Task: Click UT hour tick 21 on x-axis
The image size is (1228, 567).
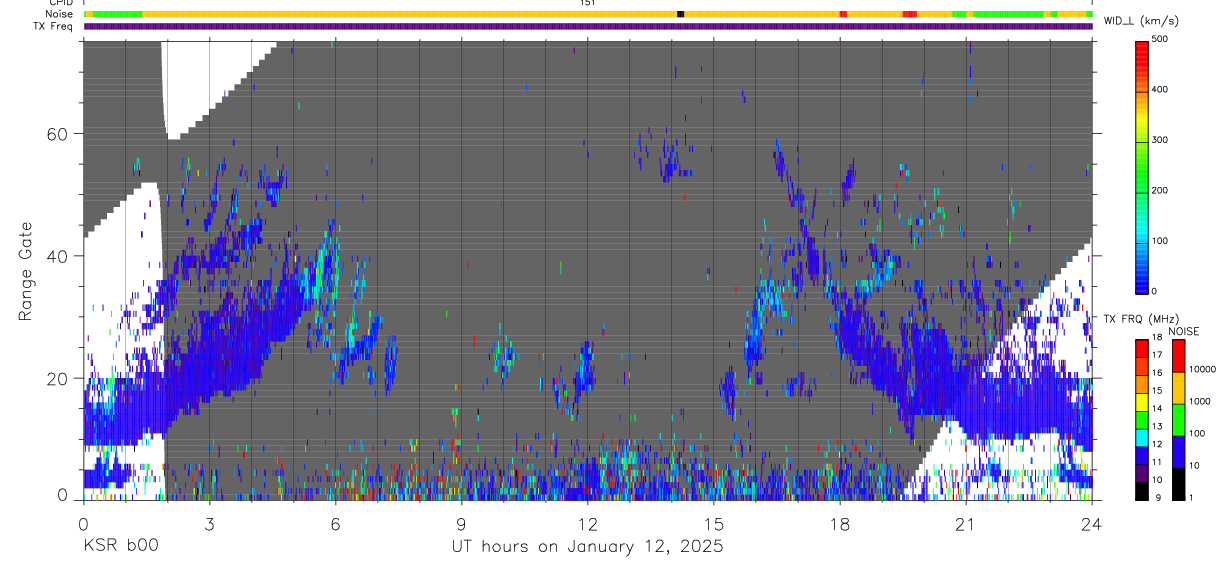Action: tap(966, 523)
